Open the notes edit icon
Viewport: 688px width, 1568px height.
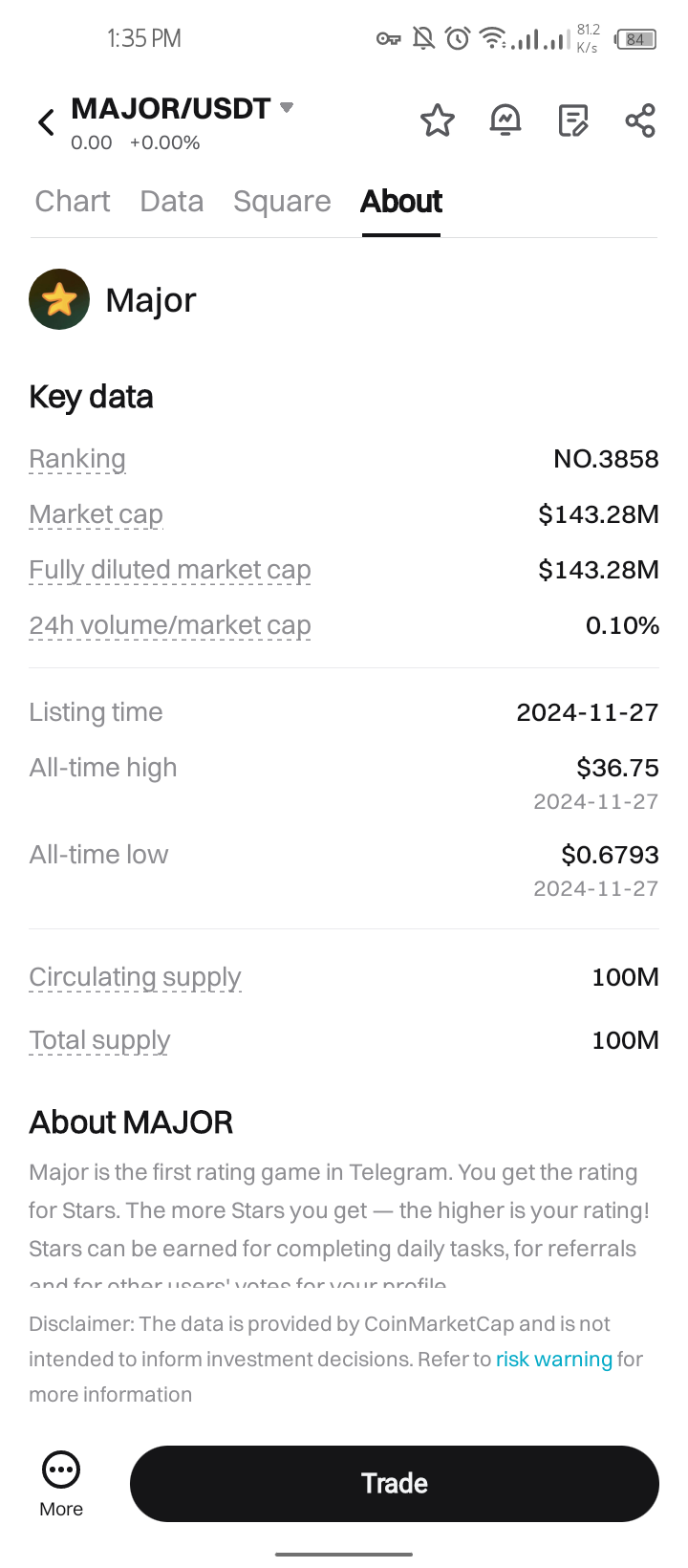(573, 120)
